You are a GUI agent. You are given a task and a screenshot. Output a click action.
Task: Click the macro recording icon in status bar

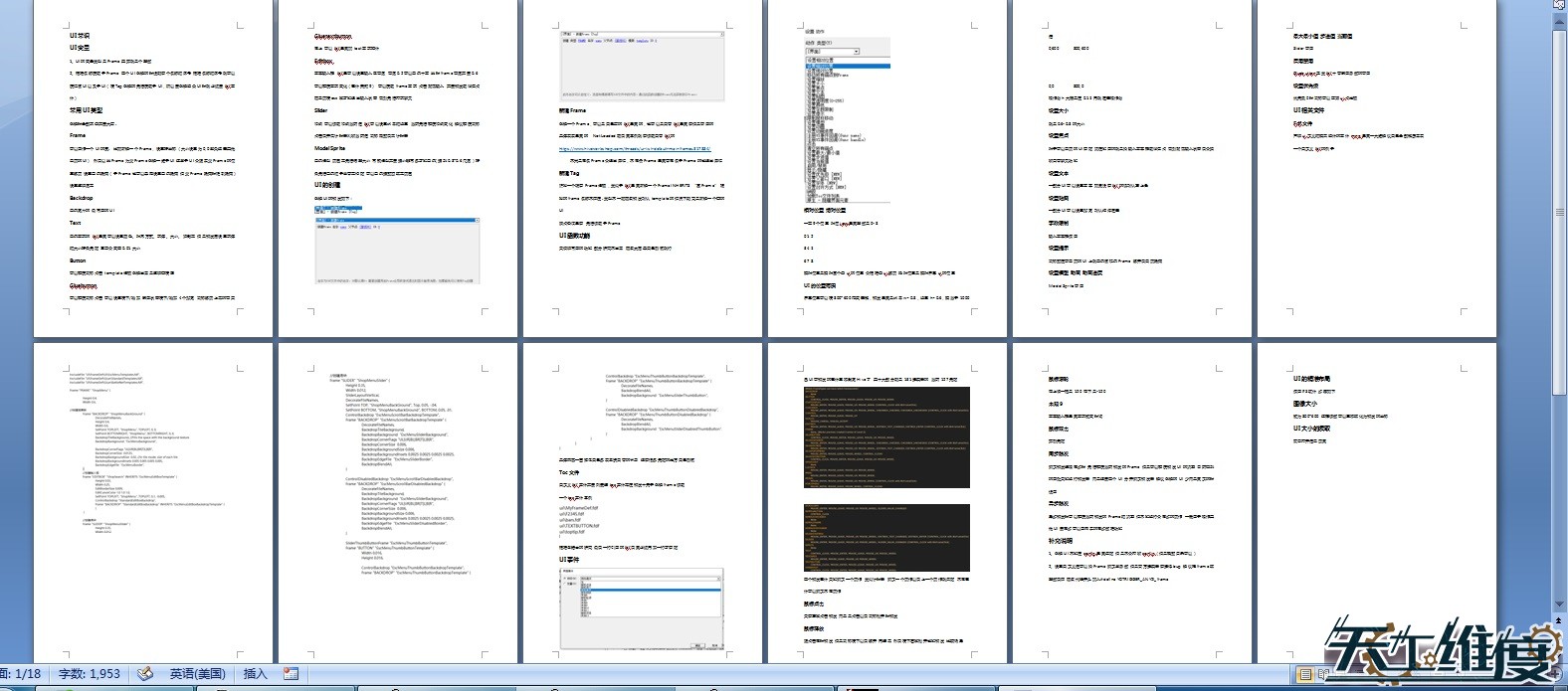click(x=292, y=674)
